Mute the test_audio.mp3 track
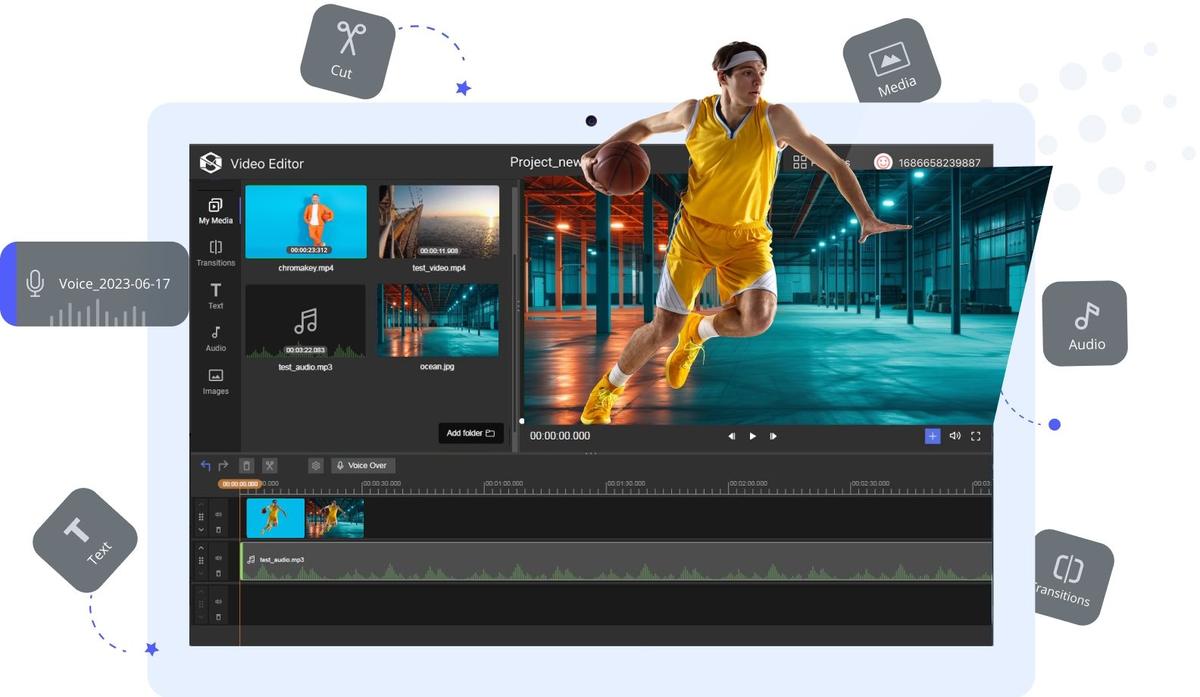 pyautogui.click(x=217, y=558)
